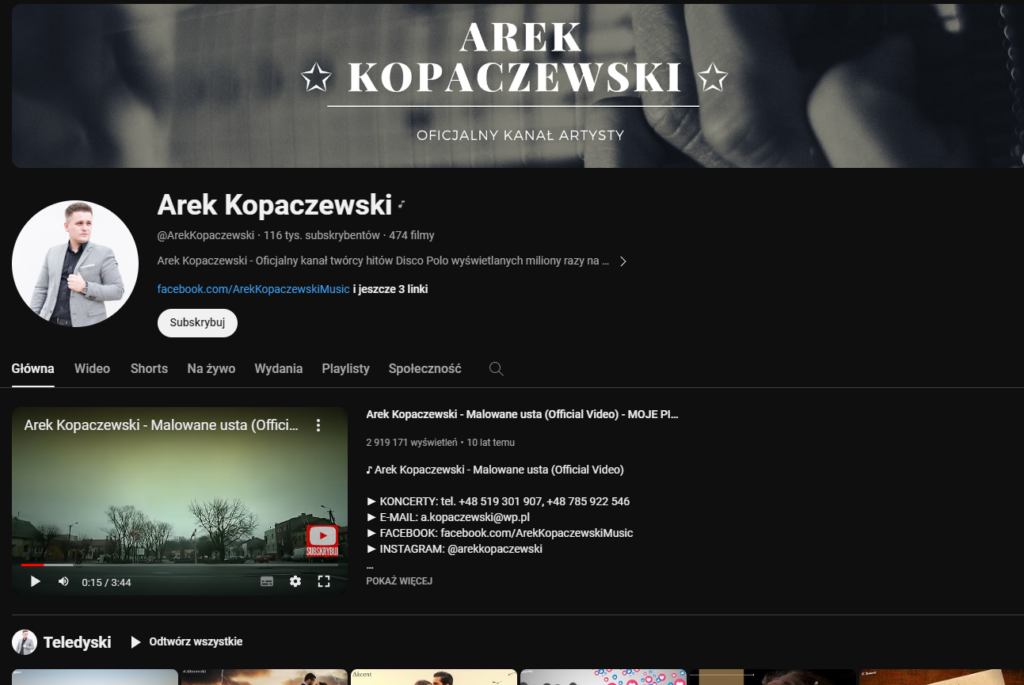Click the a.kopaczewski@wp.pl email text

(x=475, y=517)
